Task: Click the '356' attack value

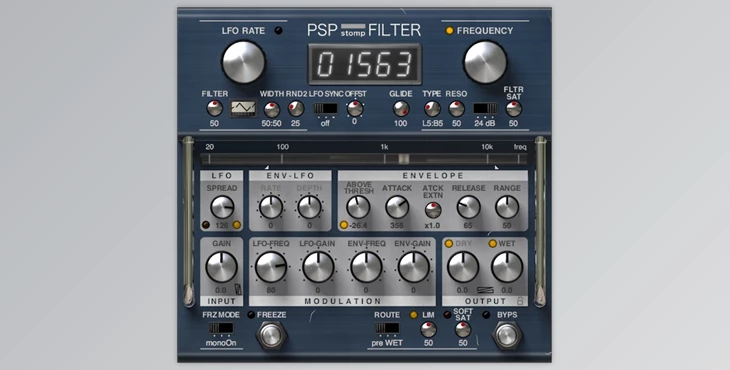Action: [397, 226]
